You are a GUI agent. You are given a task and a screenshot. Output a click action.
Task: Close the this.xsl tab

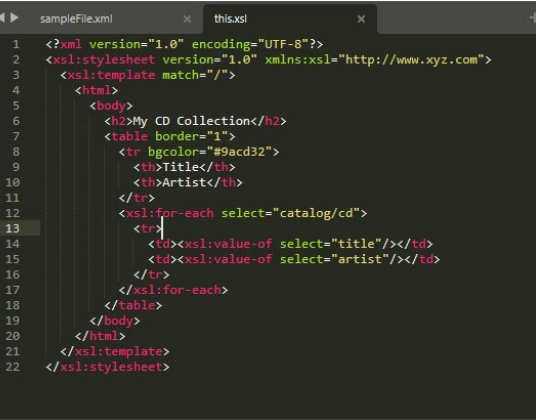pyautogui.click(x=361, y=19)
